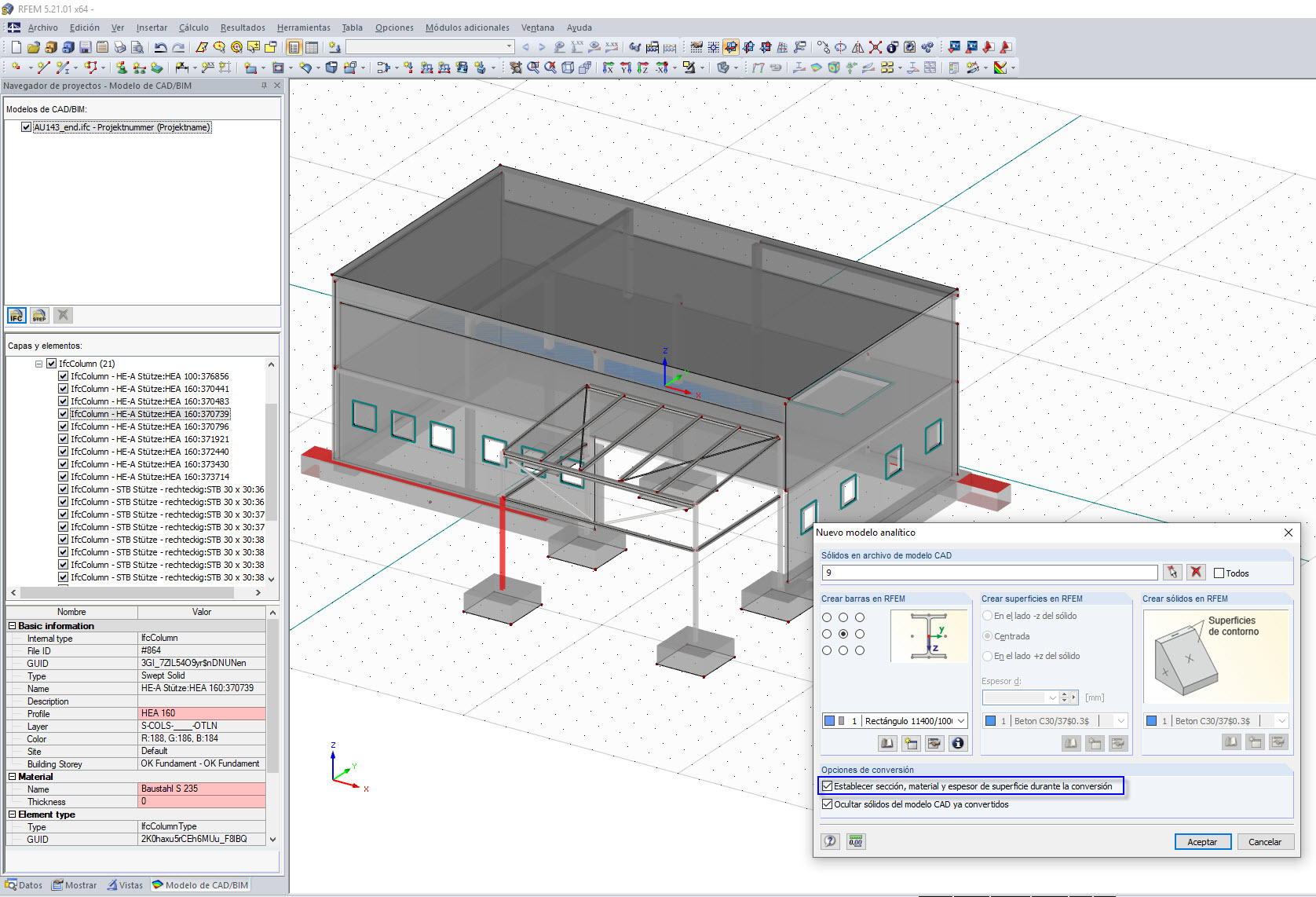Click the Aceptar button
The image size is (1316, 897).
click(1202, 842)
